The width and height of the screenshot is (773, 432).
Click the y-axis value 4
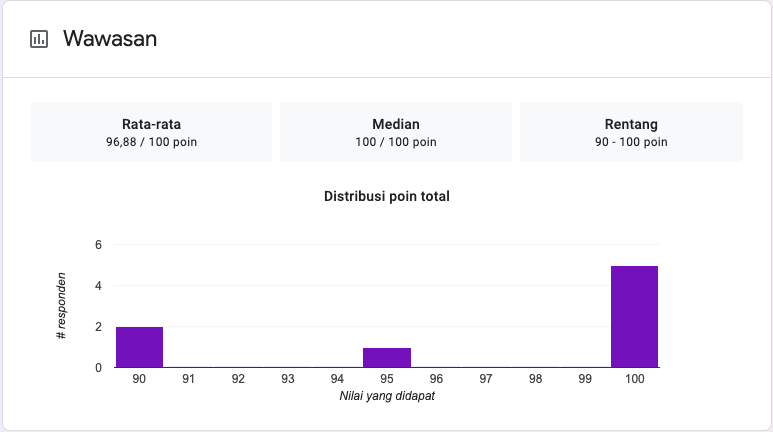[98, 286]
